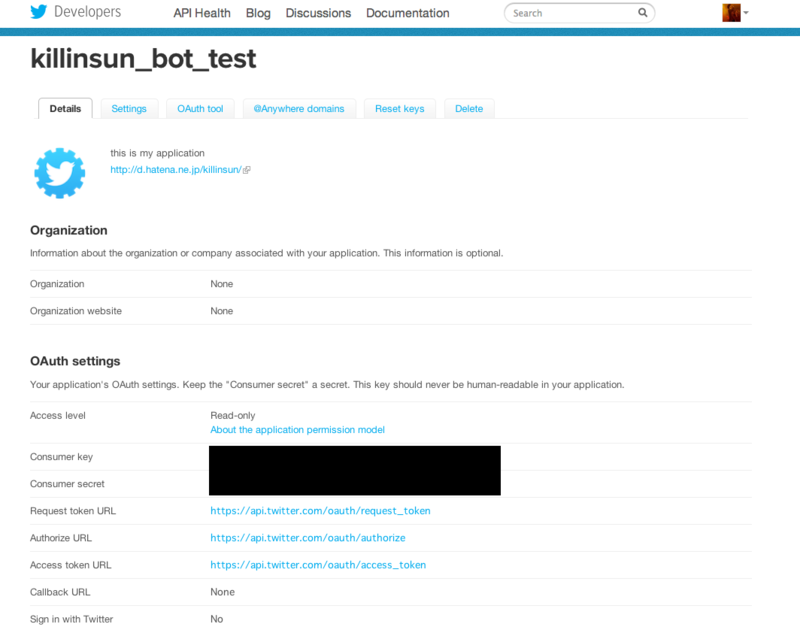Switch to the OAuth tool tab
This screenshot has width=800, height=627.
(x=200, y=109)
